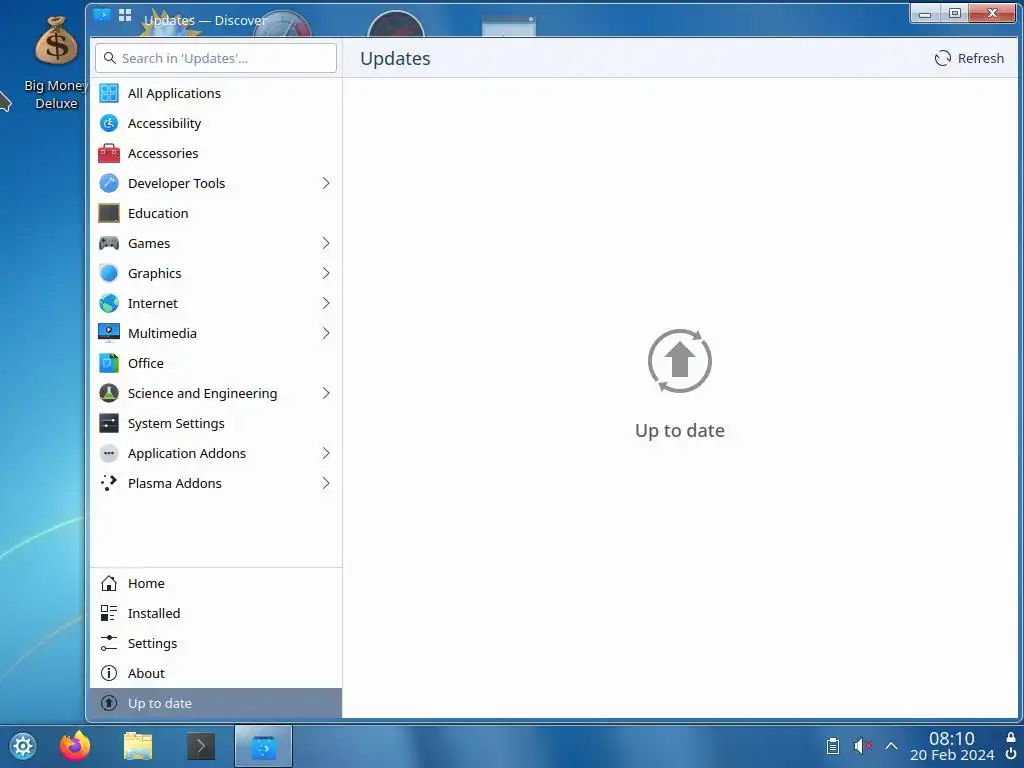The image size is (1024, 768).
Task: Select the Office category label
Action: click(146, 363)
